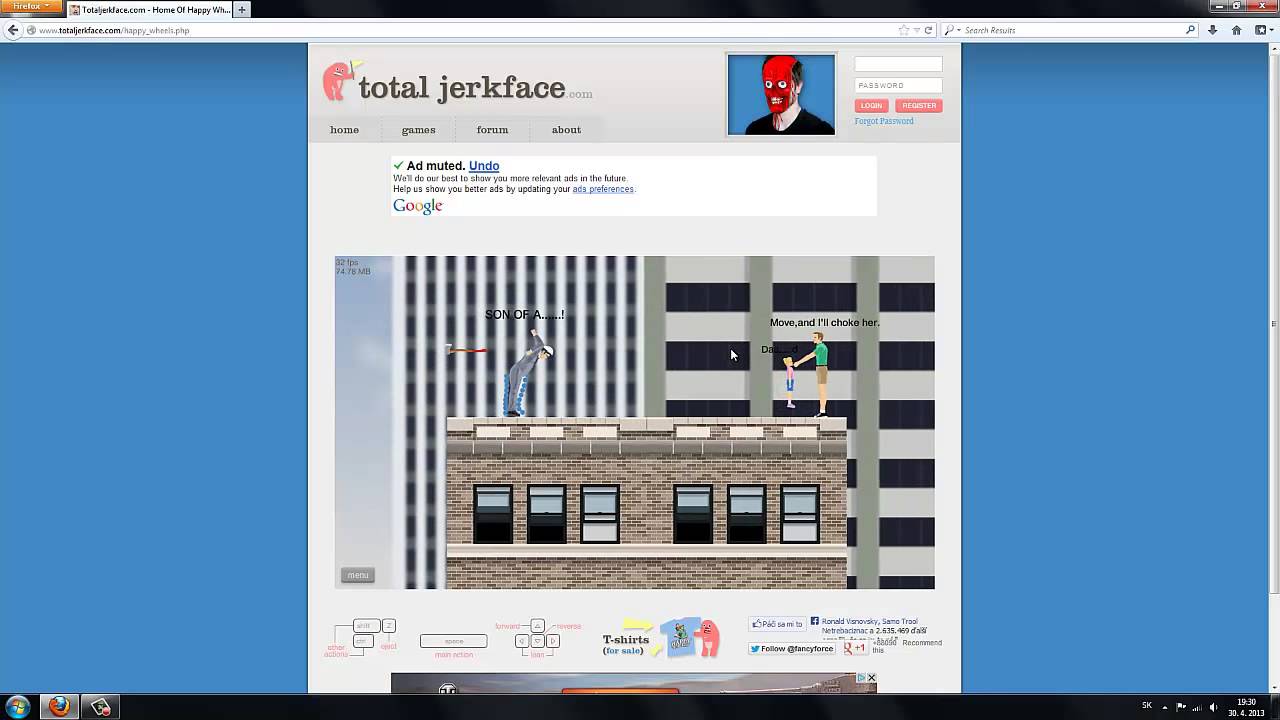Close the bottom banner ad
This screenshot has height=720, width=1280.
(x=871, y=678)
